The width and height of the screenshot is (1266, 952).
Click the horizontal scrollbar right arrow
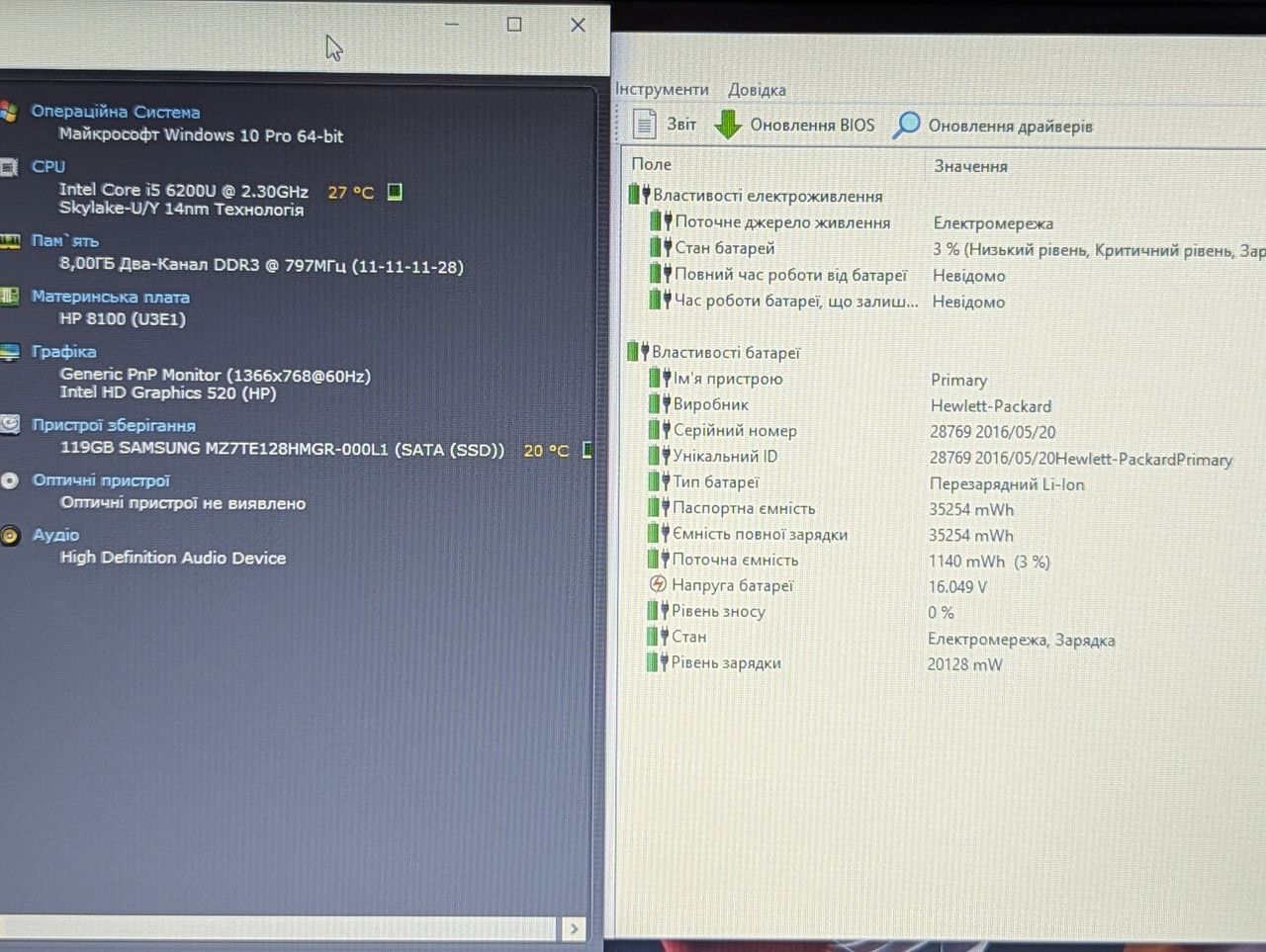(574, 928)
